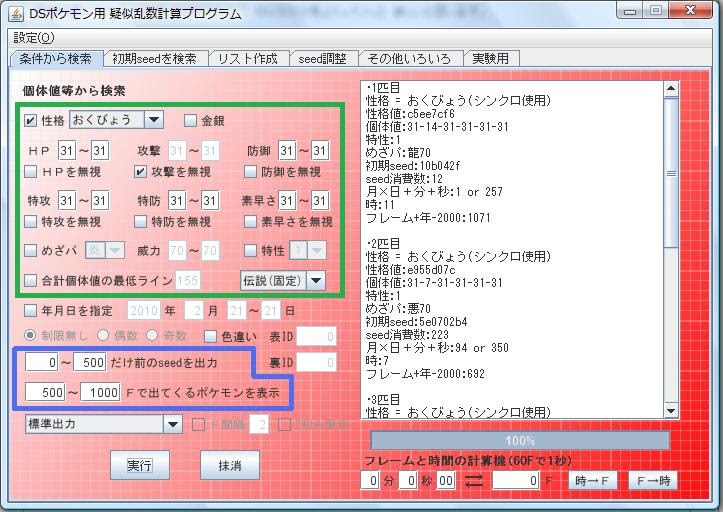Click the seed range start field showing 0
The image size is (723, 512).
coord(41,363)
